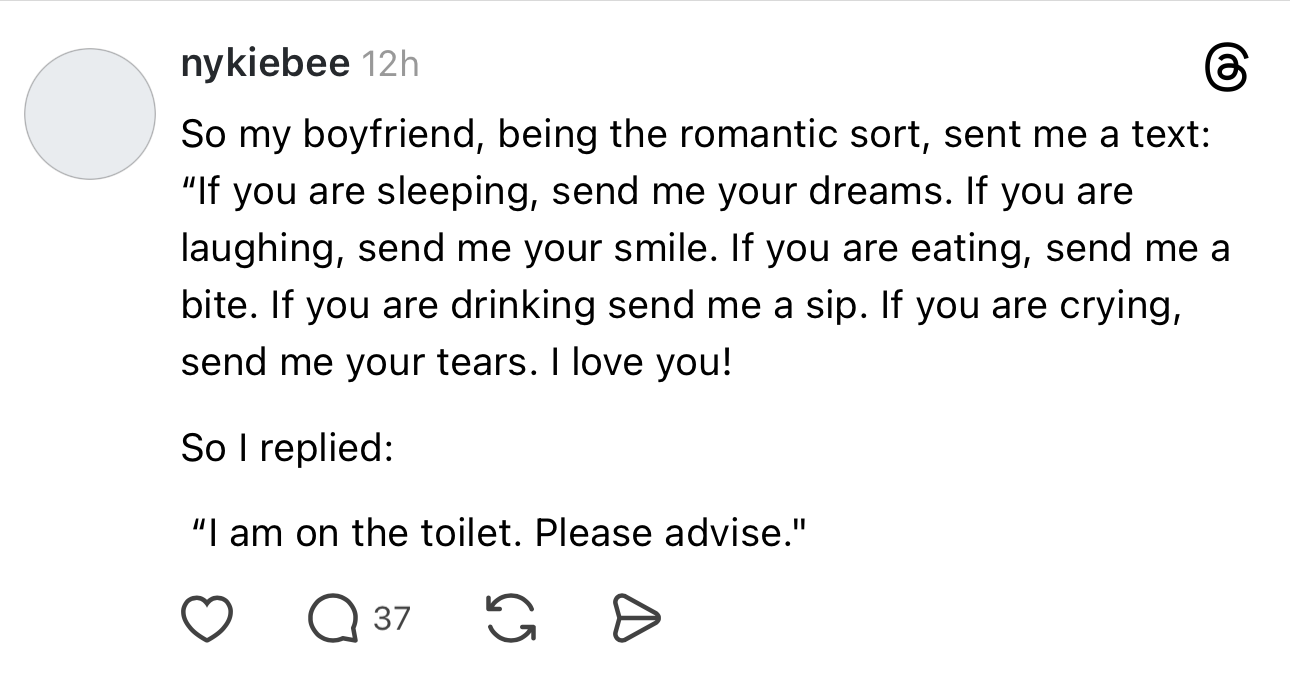Tap the line containing "send me a sip"
1290x681 pixels.
[x=681, y=304]
